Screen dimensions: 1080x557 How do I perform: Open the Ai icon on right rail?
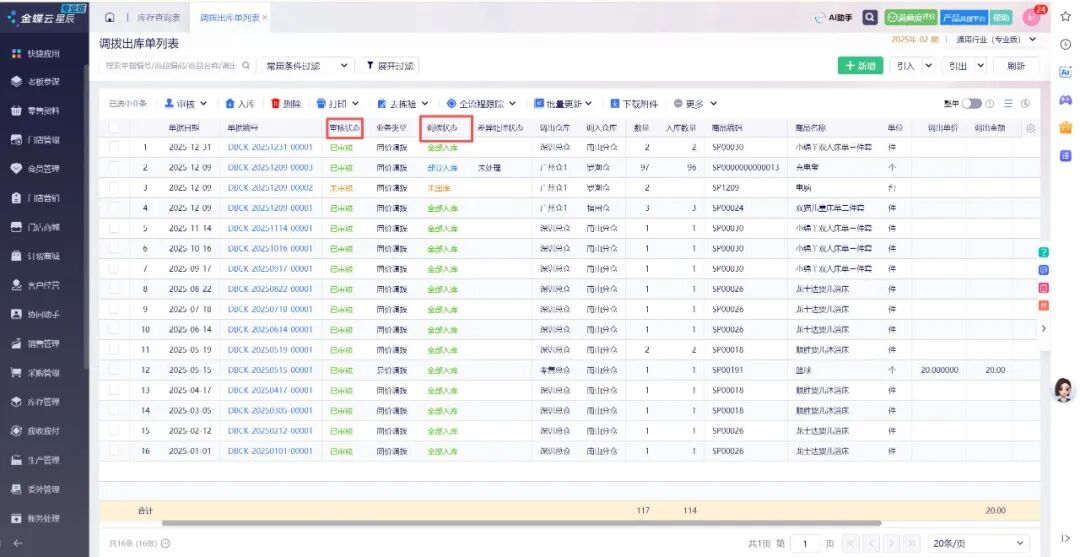click(x=1066, y=72)
